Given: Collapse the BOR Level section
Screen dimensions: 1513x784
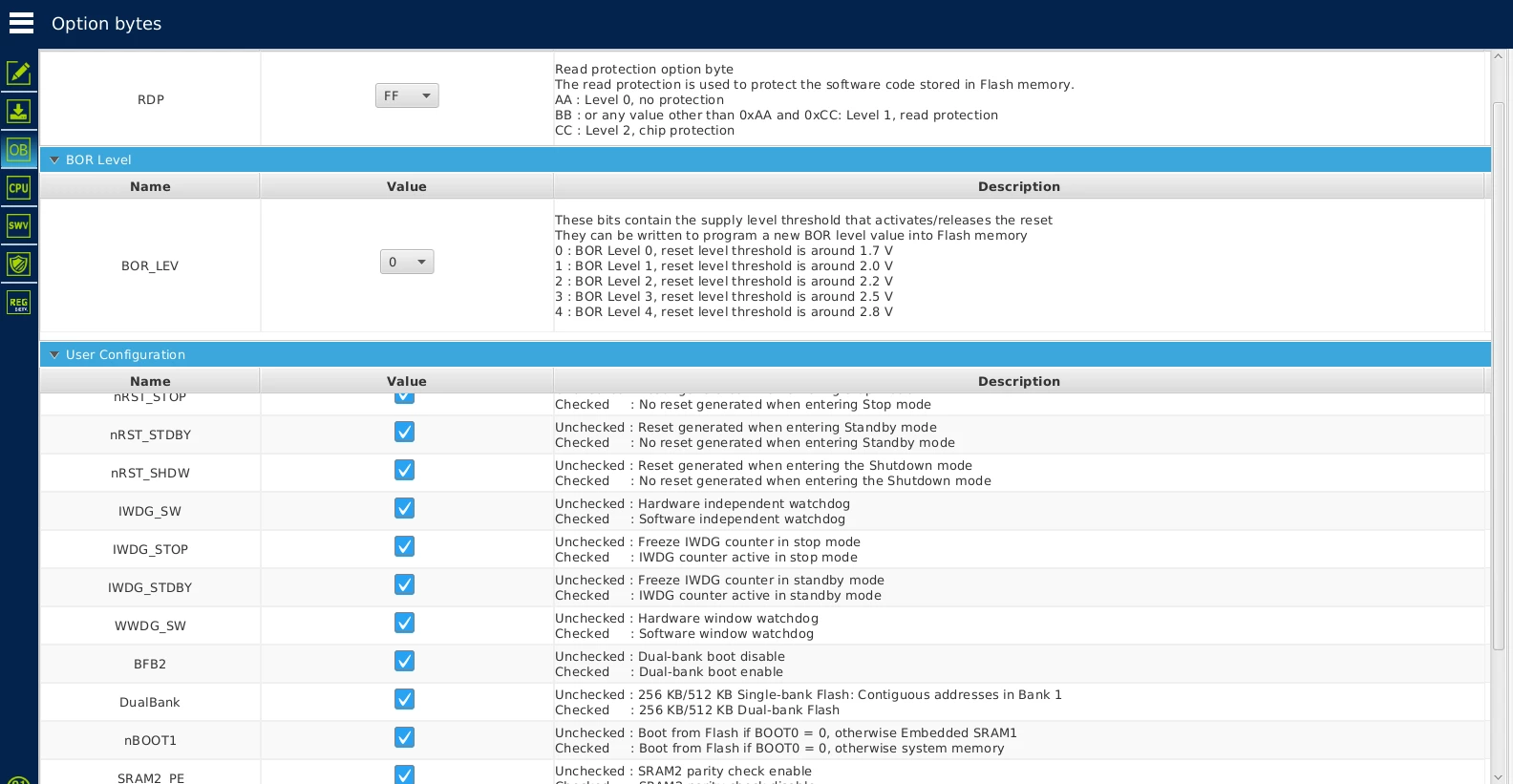Looking at the screenshot, I should pyautogui.click(x=54, y=159).
